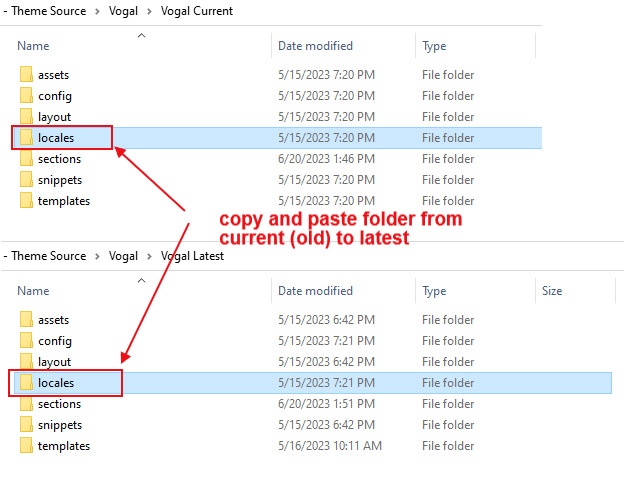Viewport: 624px width, 488px height.
Task: Click date '5/15/2023 7:20 PM' of Current assets
Action: coord(326,75)
